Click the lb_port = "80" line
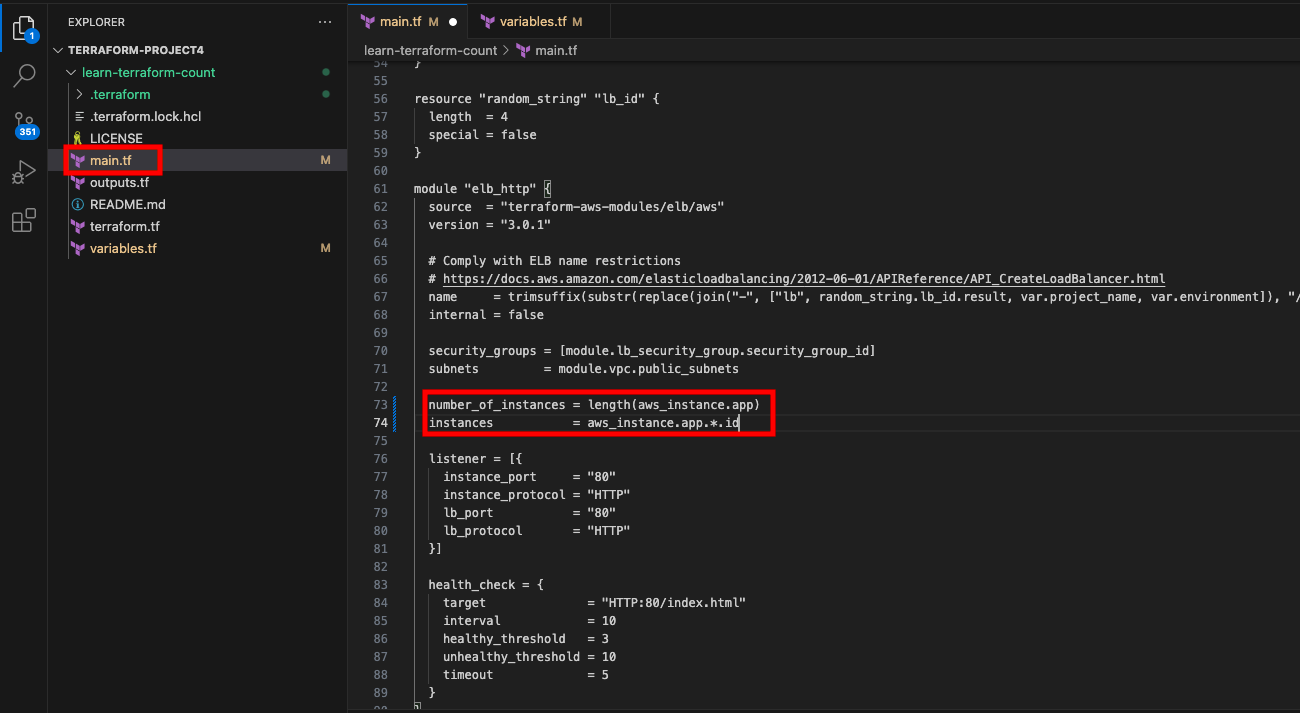This screenshot has width=1300, height=713. (x=529, y=513)
